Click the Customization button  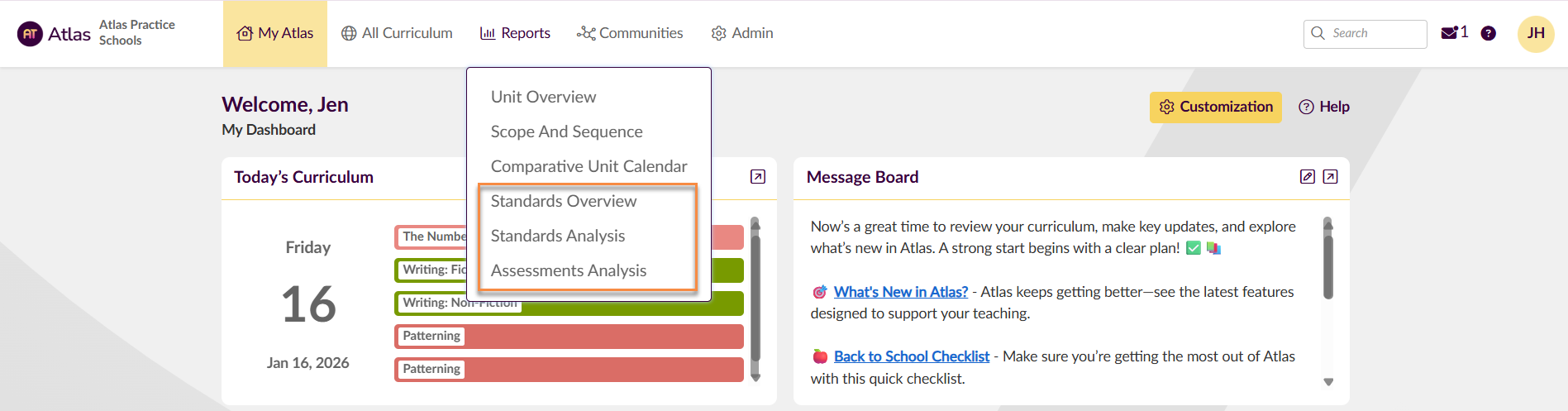click(1215, 107)
